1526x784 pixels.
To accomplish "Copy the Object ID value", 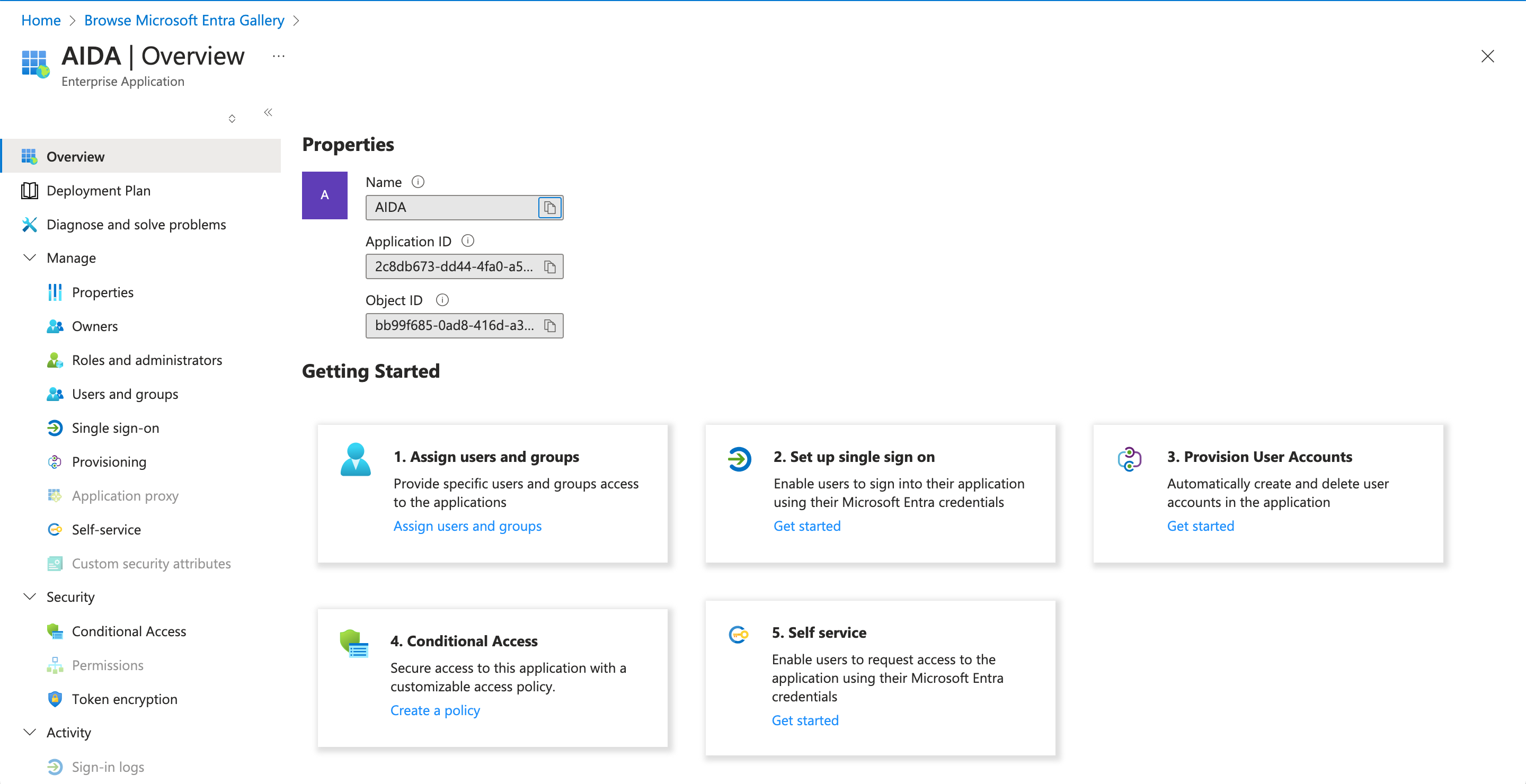I will (550, 326).
